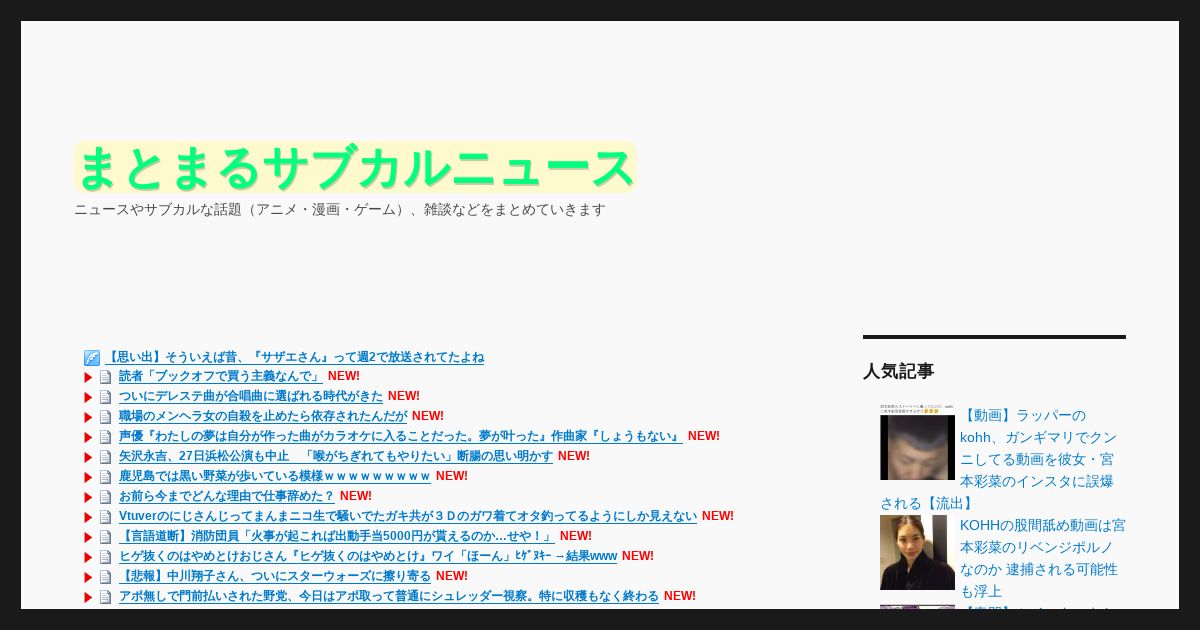The height and width of the screenshot is (630, 1200).
Task: Click red arrow beside 鹿児島 article
Action: point(88,477)
